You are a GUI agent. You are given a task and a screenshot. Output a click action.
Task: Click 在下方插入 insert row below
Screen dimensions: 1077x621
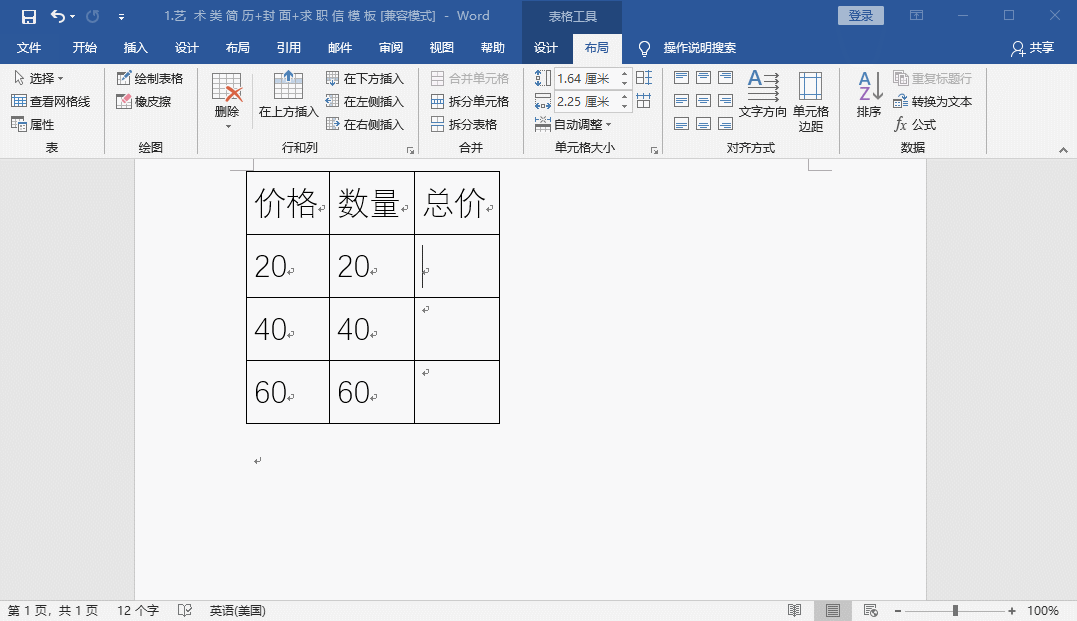point(365,78)
